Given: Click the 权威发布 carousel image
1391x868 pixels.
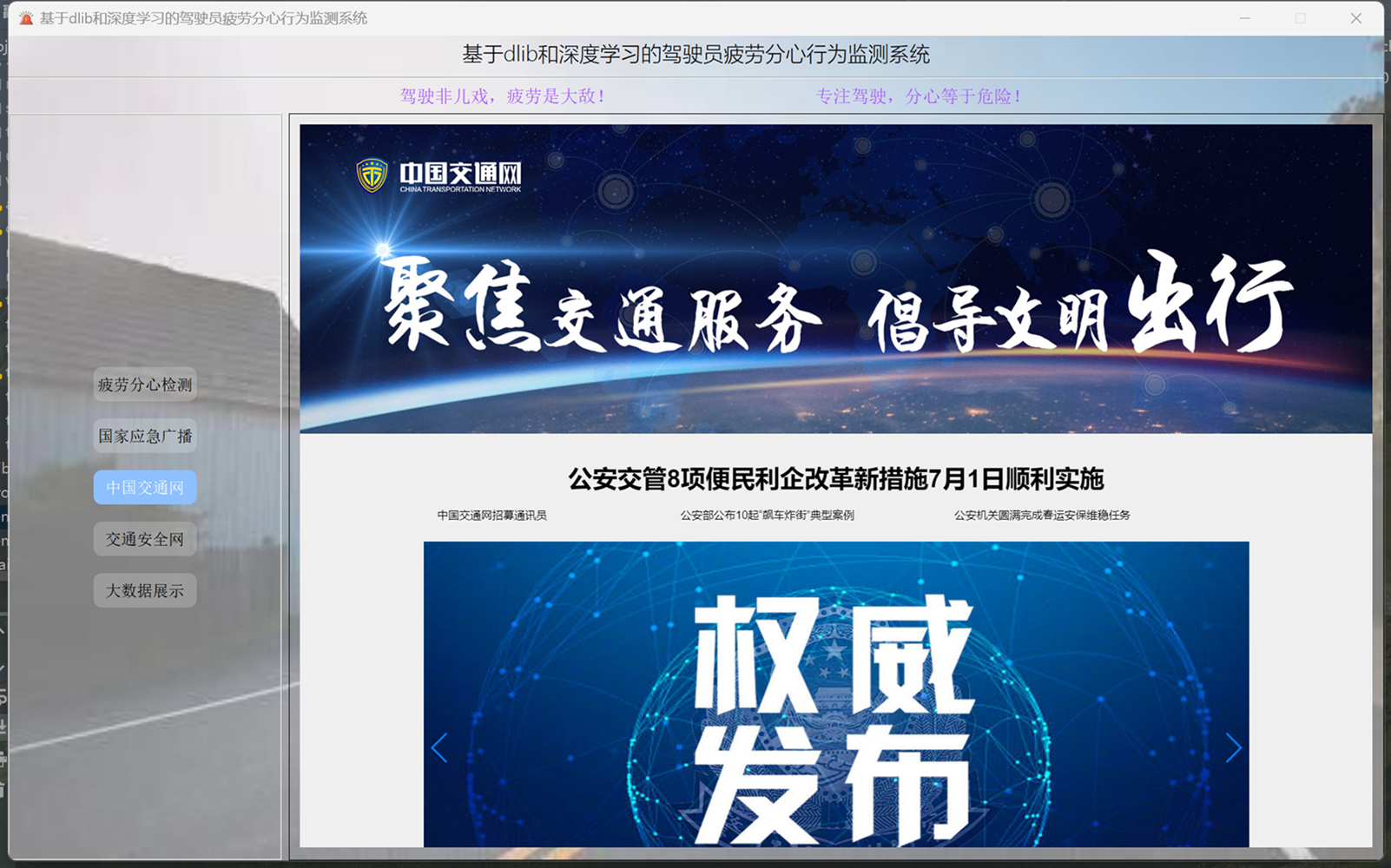Looking at the screenshot, I should click(836, 694).
